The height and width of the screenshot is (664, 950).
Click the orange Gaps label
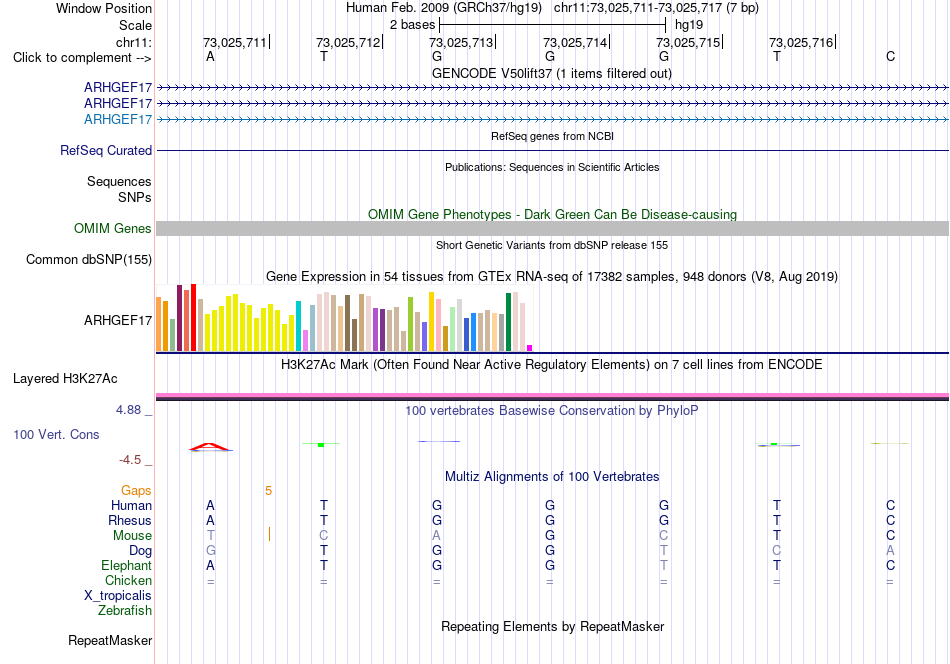(136, 491)
